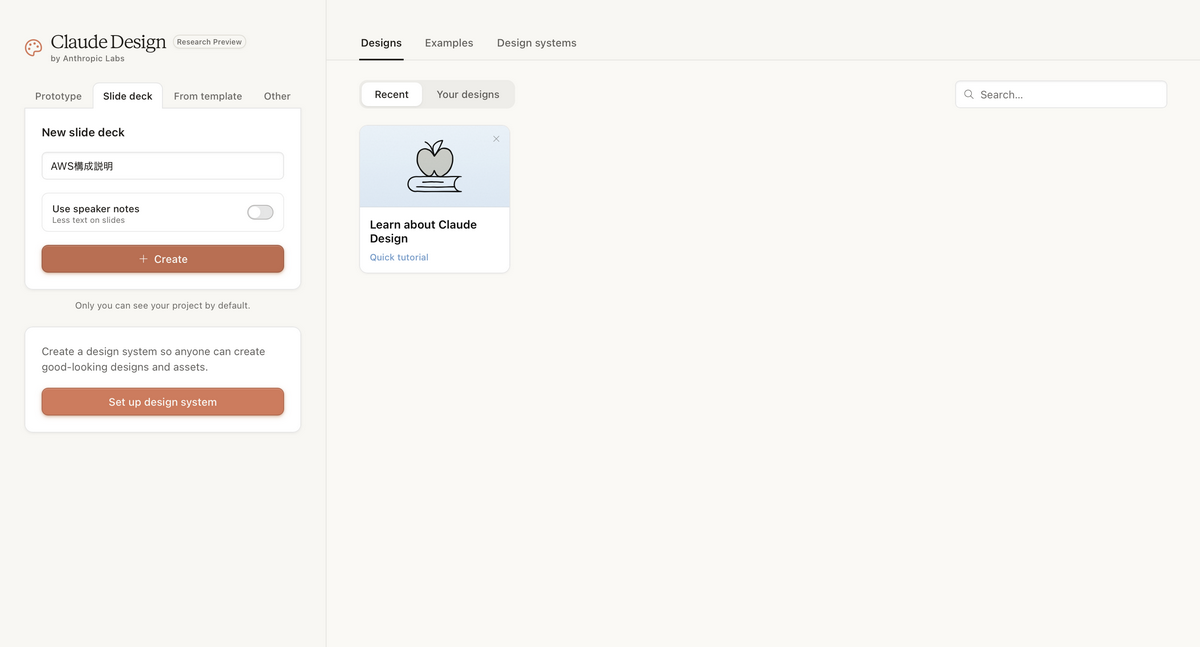The image size is (1200, 647).
Task: Focus the Search designs field
Action: pyautogui.click(x=1061, y=94)
